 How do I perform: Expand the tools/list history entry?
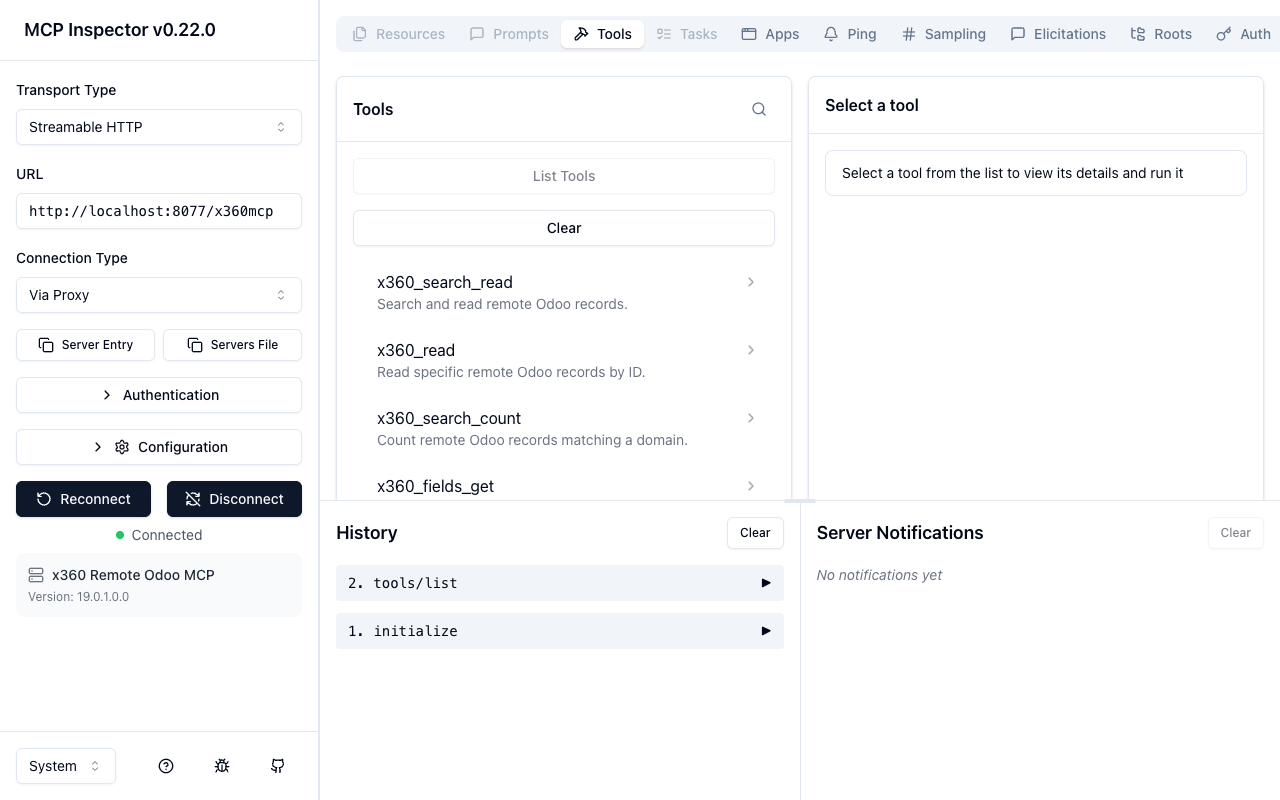(x=560, y=583)
